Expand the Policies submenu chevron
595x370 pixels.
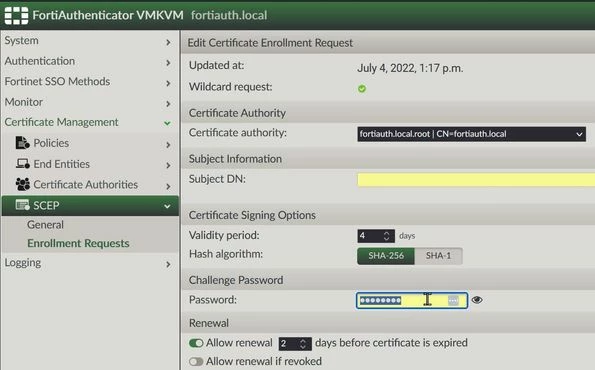pos(168,145)
